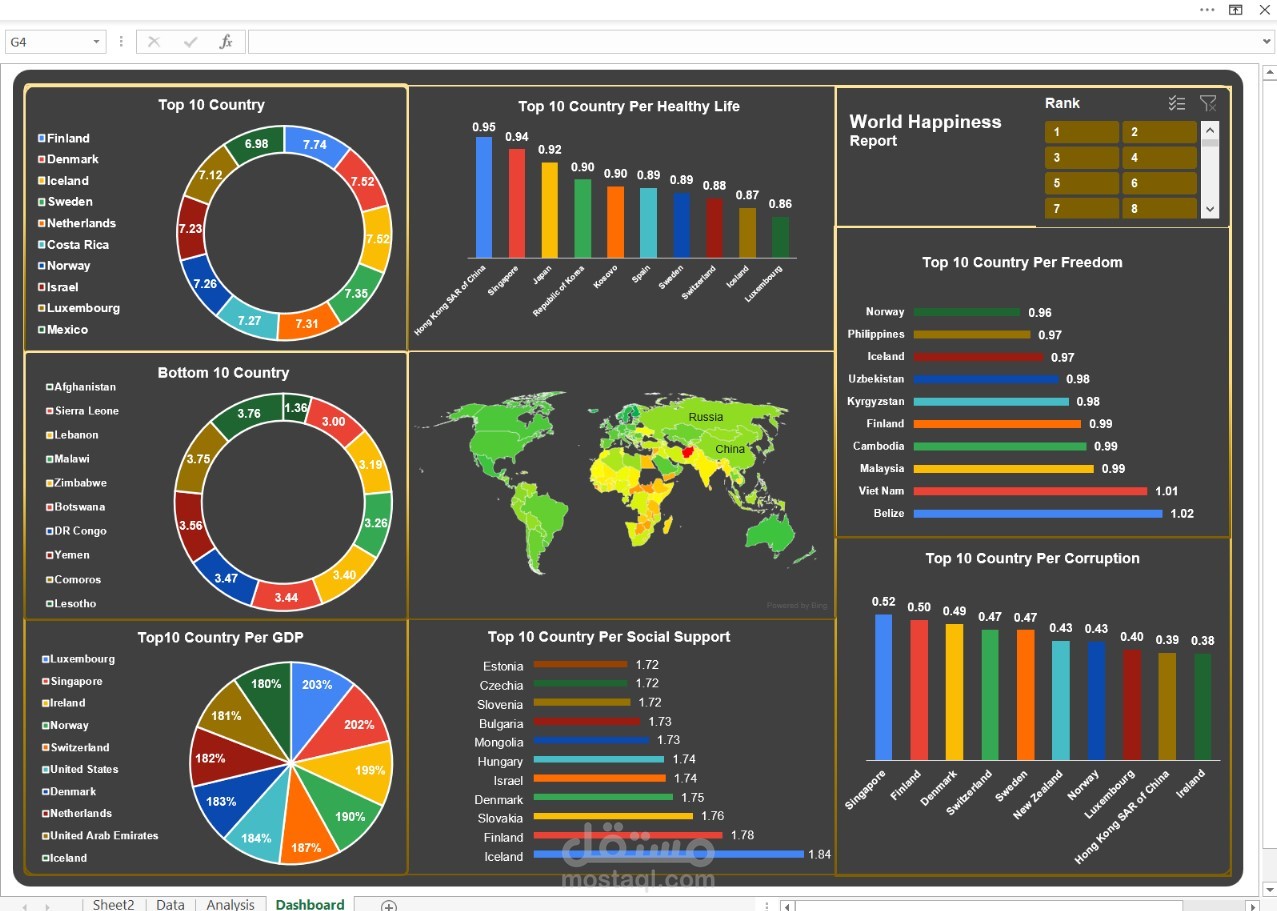This screenshot has width=1277, height=911.
Task: Select Rank slicer button 2
Action: [x=1159, y=132]
